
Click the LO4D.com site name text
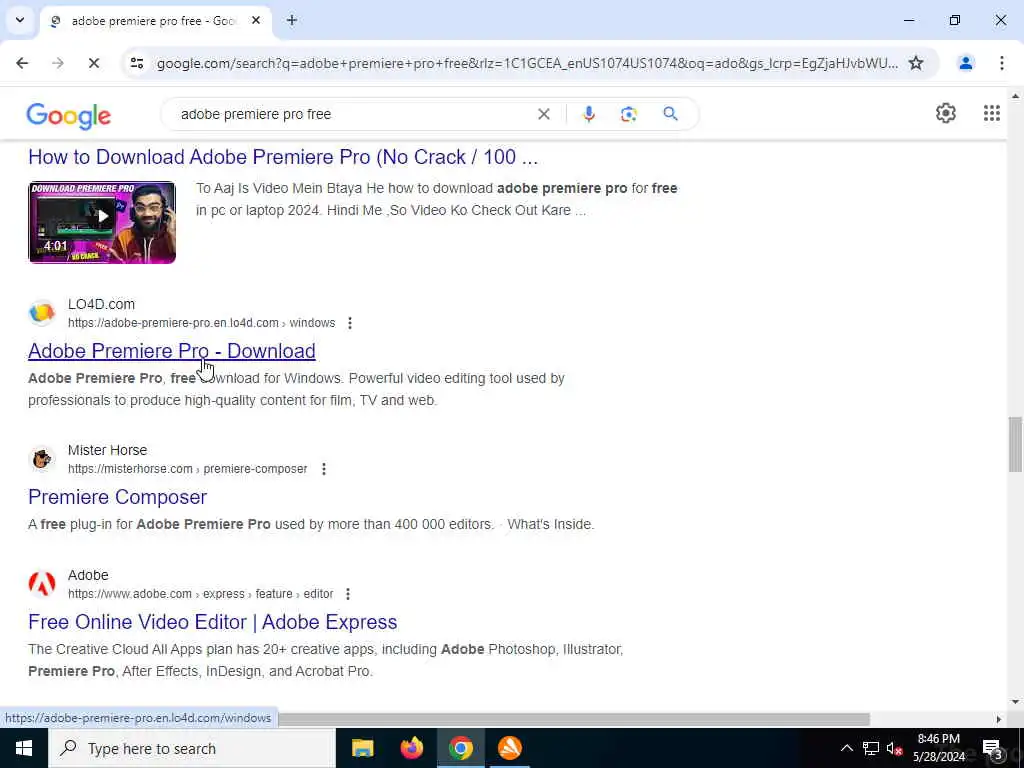click(x=101, y=304)
